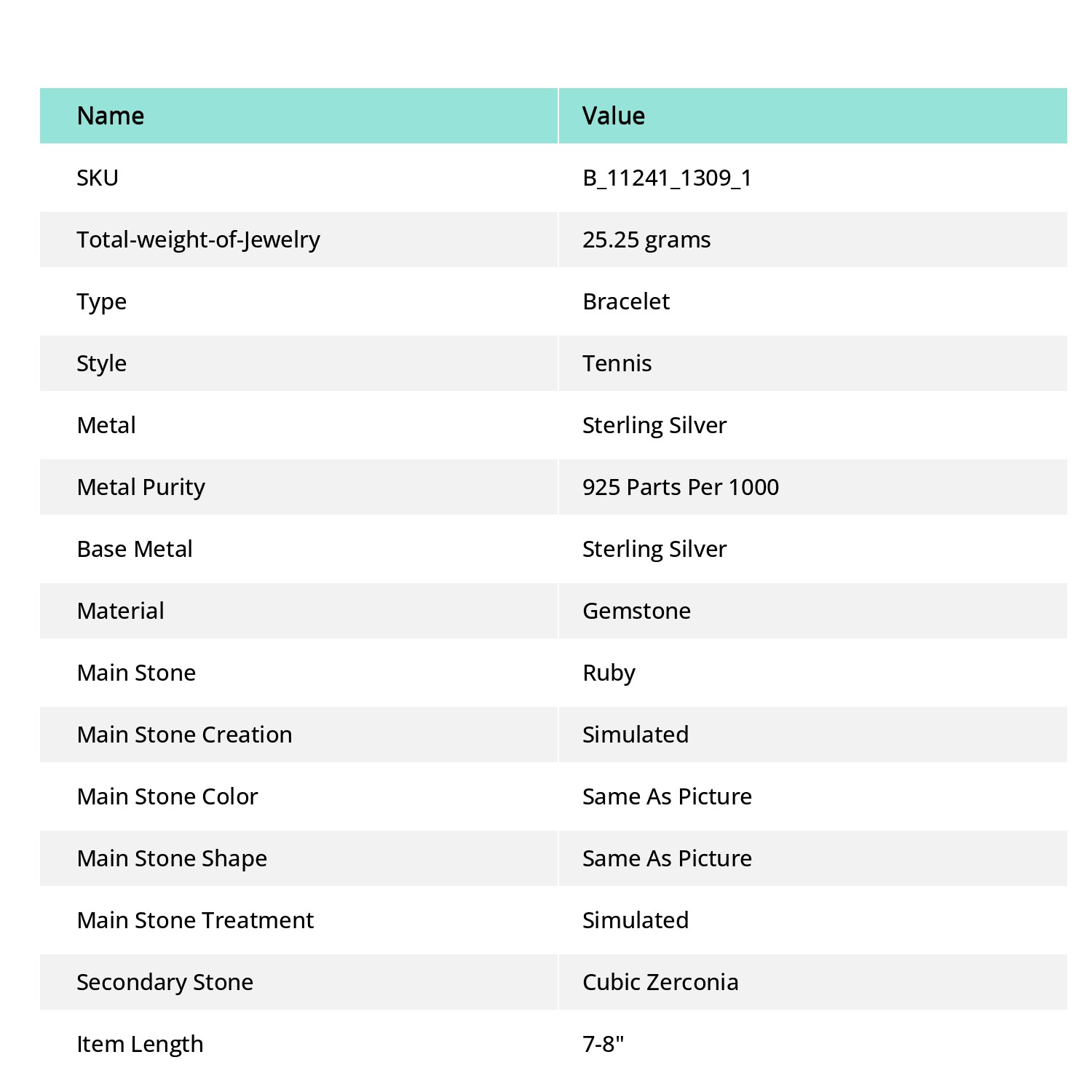Click the Main Stone Creation label
This screenshot has width=1092, height=1092.
pyautogui.click(x=185, y=735)
